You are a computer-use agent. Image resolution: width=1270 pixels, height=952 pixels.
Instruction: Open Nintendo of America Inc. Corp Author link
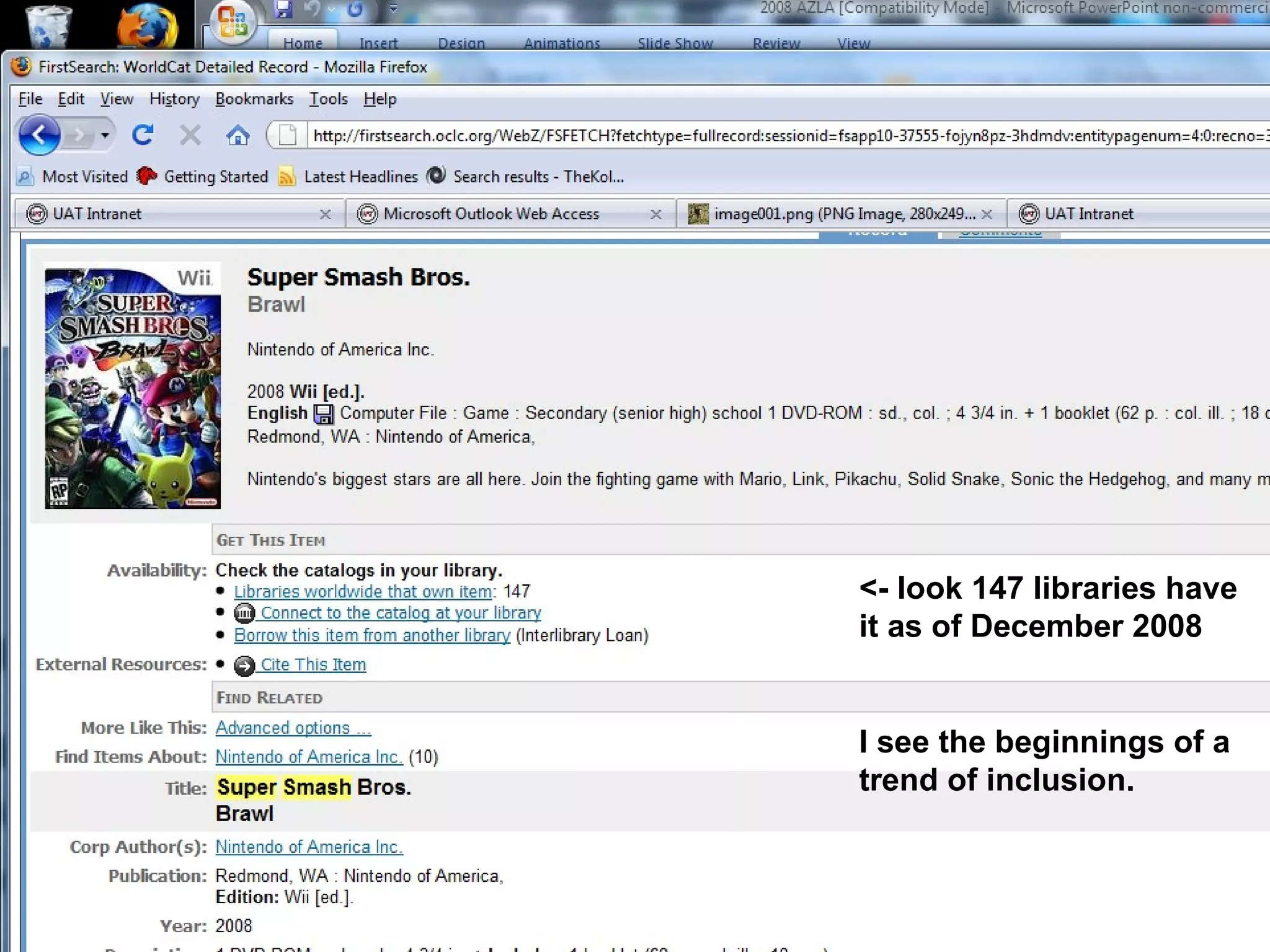coord(309,847)
